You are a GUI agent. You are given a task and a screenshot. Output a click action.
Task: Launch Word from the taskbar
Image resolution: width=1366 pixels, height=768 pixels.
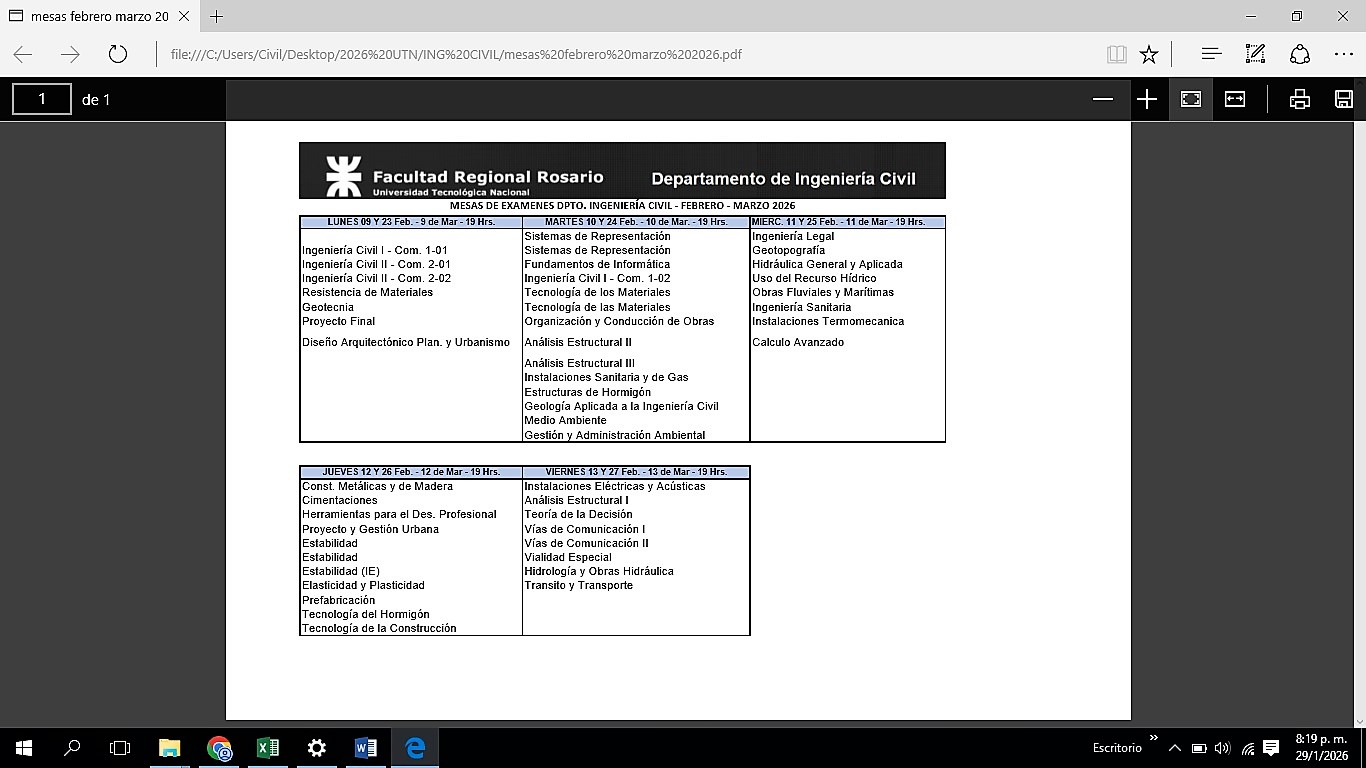[x=365, y=748]
